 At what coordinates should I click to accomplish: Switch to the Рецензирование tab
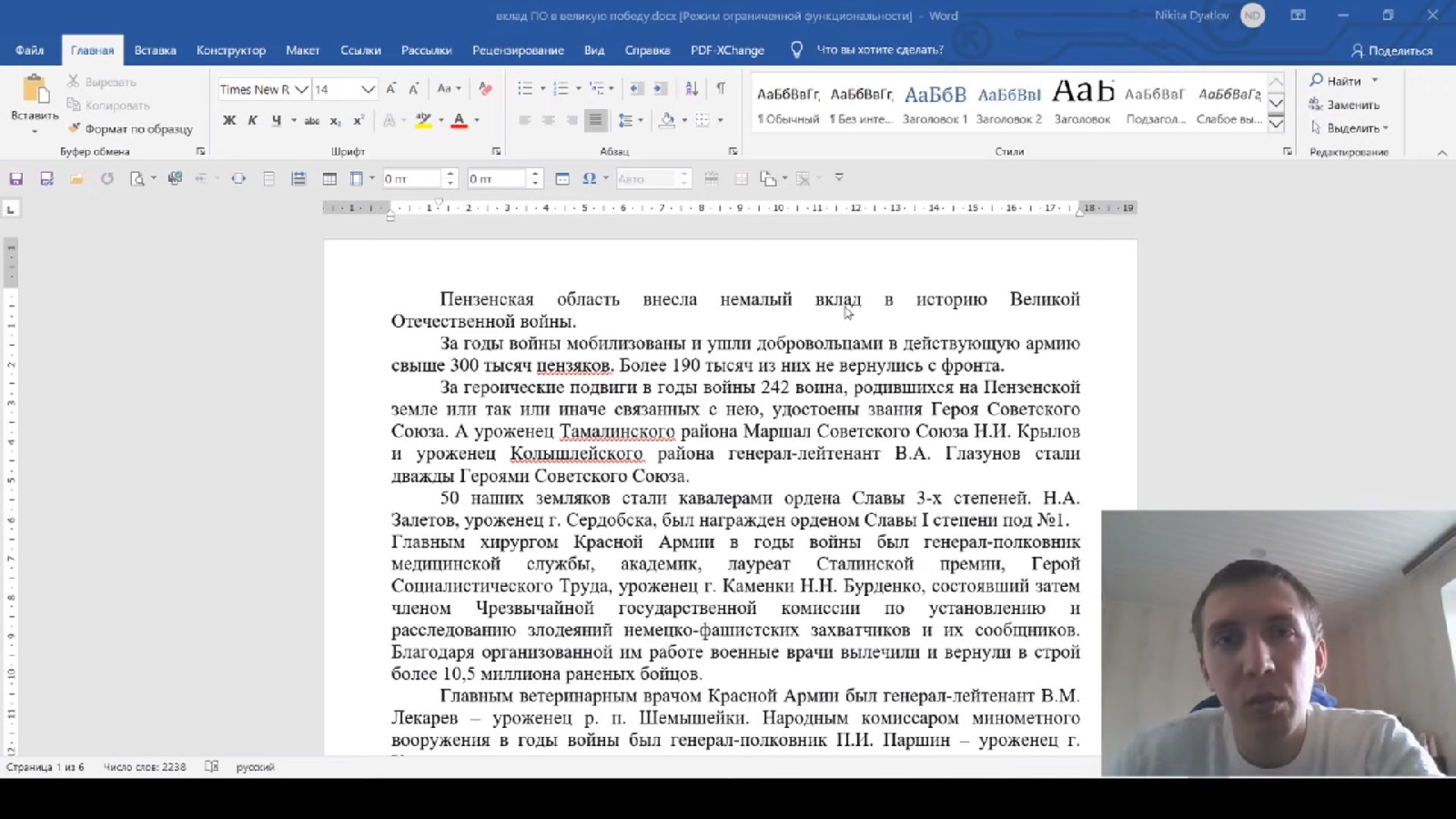point(518,50)
